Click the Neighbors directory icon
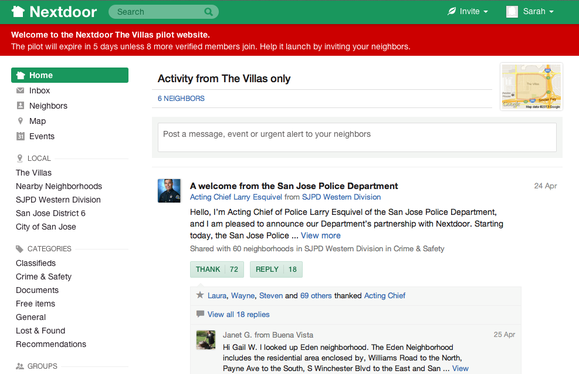This screenshot has width=579, height=374. [20, 106]
